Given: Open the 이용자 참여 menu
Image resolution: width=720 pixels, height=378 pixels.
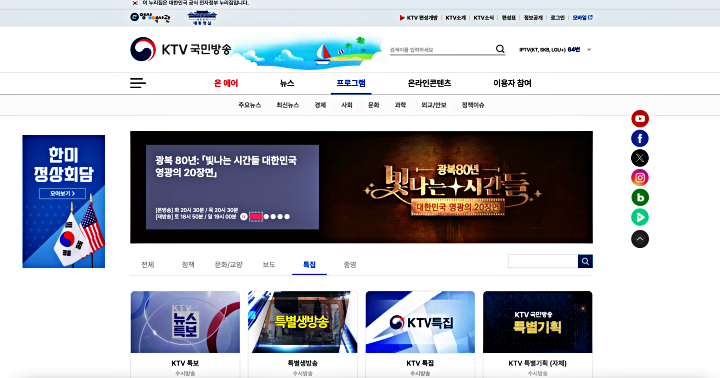Looking at the screenshot, I should point(512,83).
